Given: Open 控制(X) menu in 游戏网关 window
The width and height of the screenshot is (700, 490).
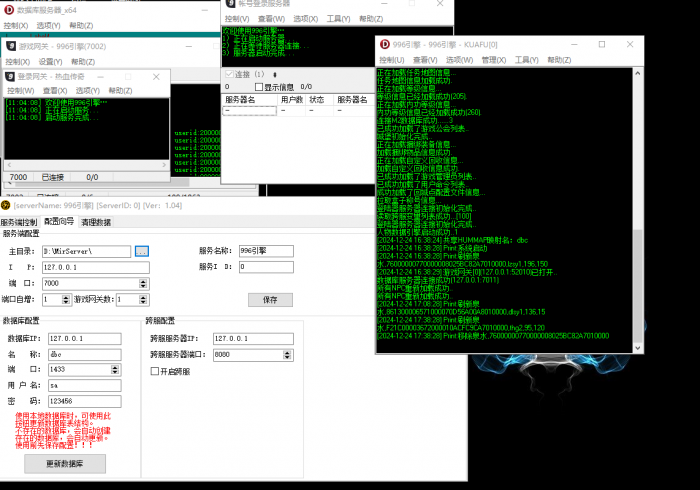Looking at the screenshot, I should tap(17, 62).
